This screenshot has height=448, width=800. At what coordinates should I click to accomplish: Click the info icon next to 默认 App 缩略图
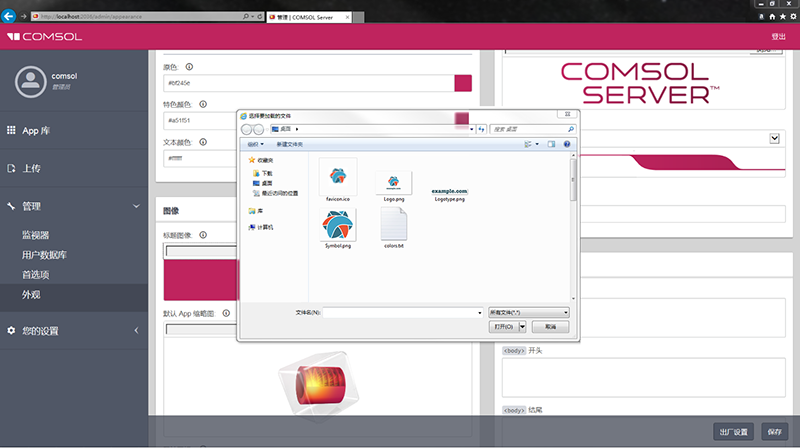tap(226, 313)
